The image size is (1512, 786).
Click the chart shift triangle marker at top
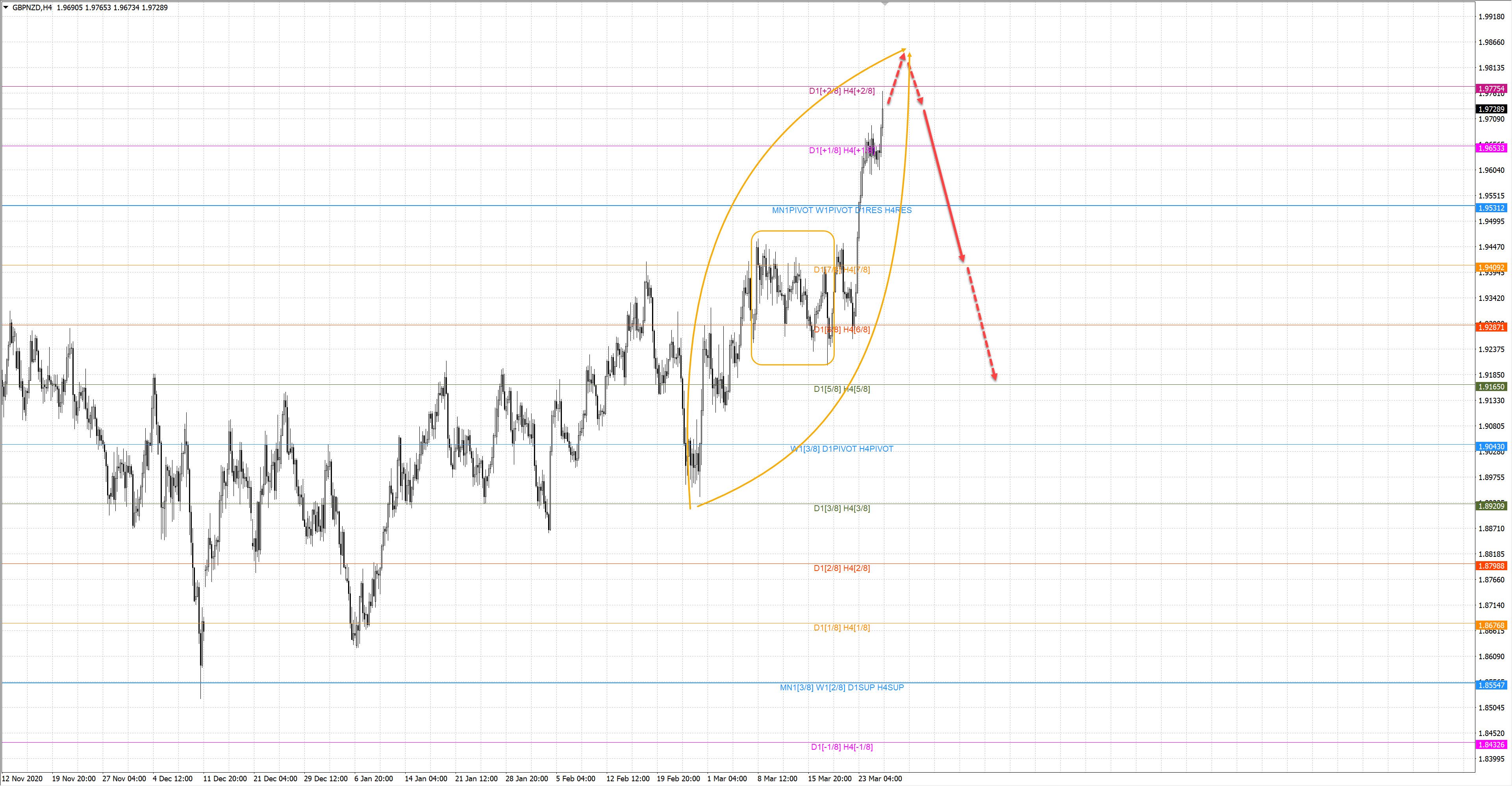tap(885, 4)
